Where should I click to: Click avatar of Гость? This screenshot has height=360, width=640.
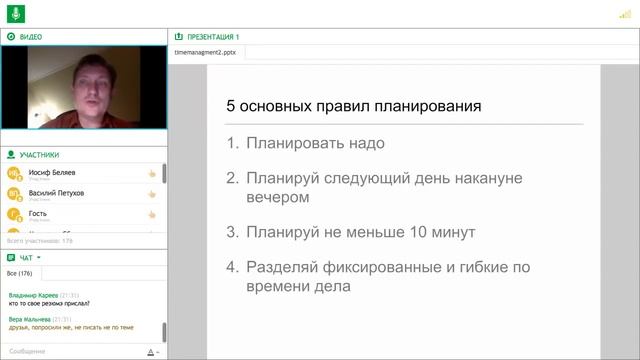pos(14,214)
